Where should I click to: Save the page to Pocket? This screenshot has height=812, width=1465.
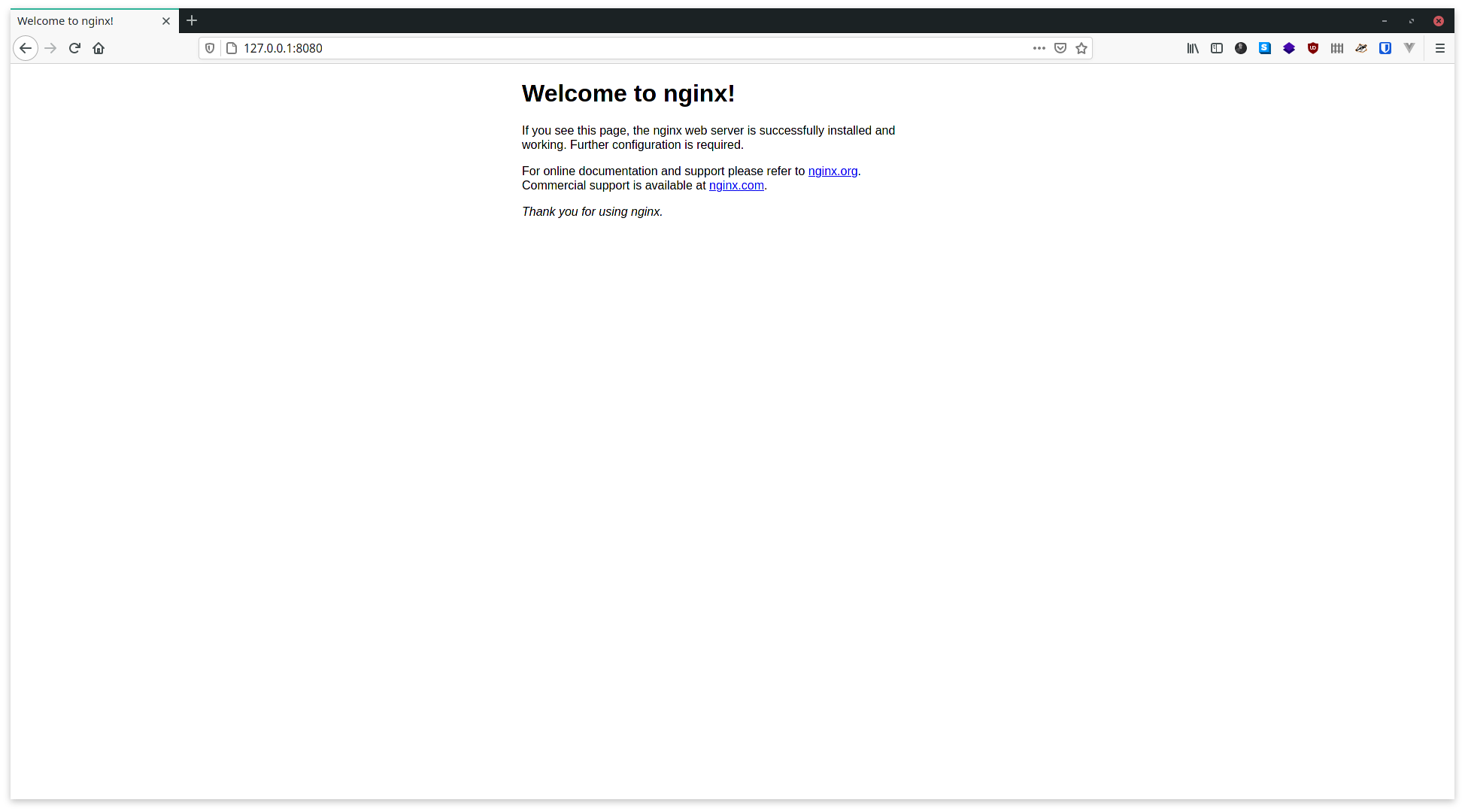(x=1060, y=48)
